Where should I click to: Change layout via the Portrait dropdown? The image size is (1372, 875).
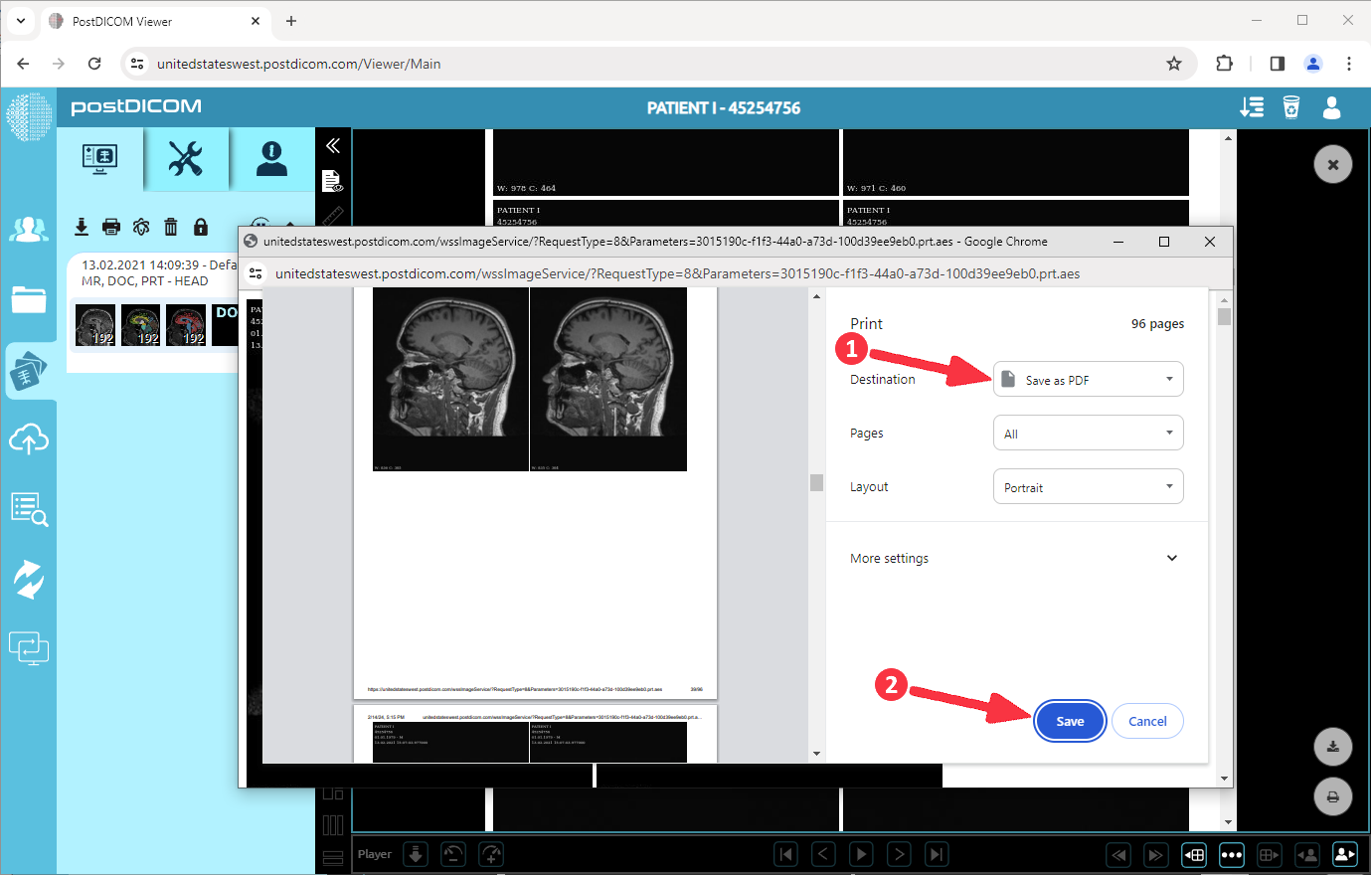1088,486
